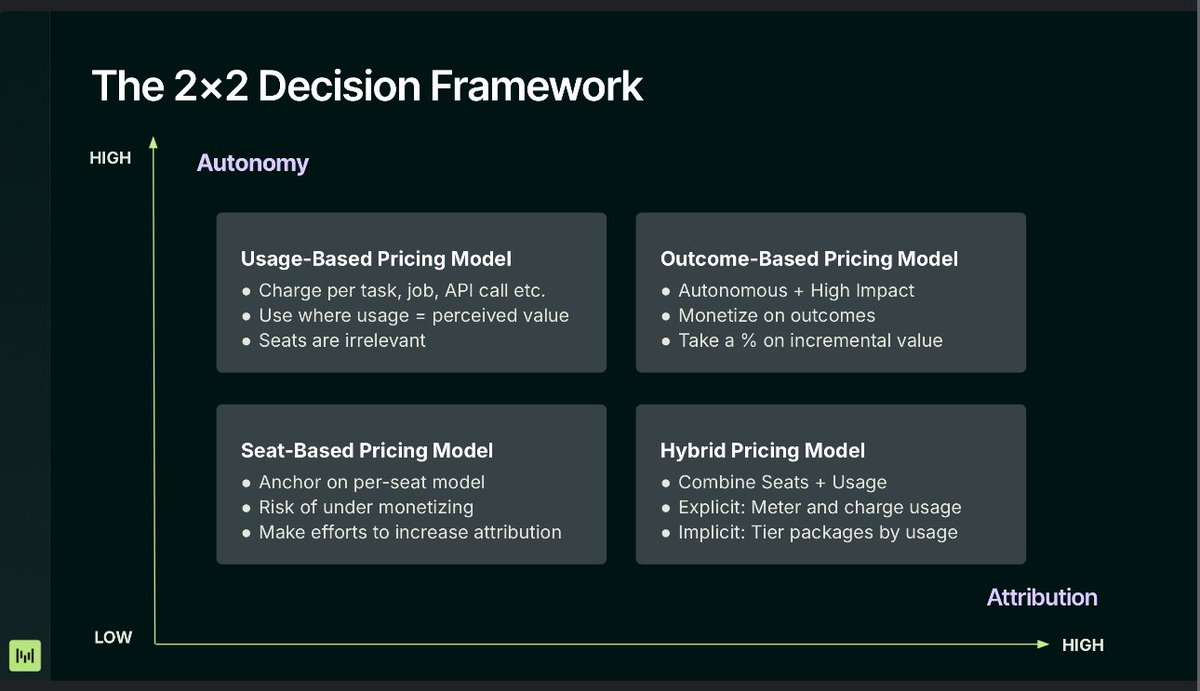
Task: Click 'Take a % on incremental value' bullet
Action: (810, 340)
